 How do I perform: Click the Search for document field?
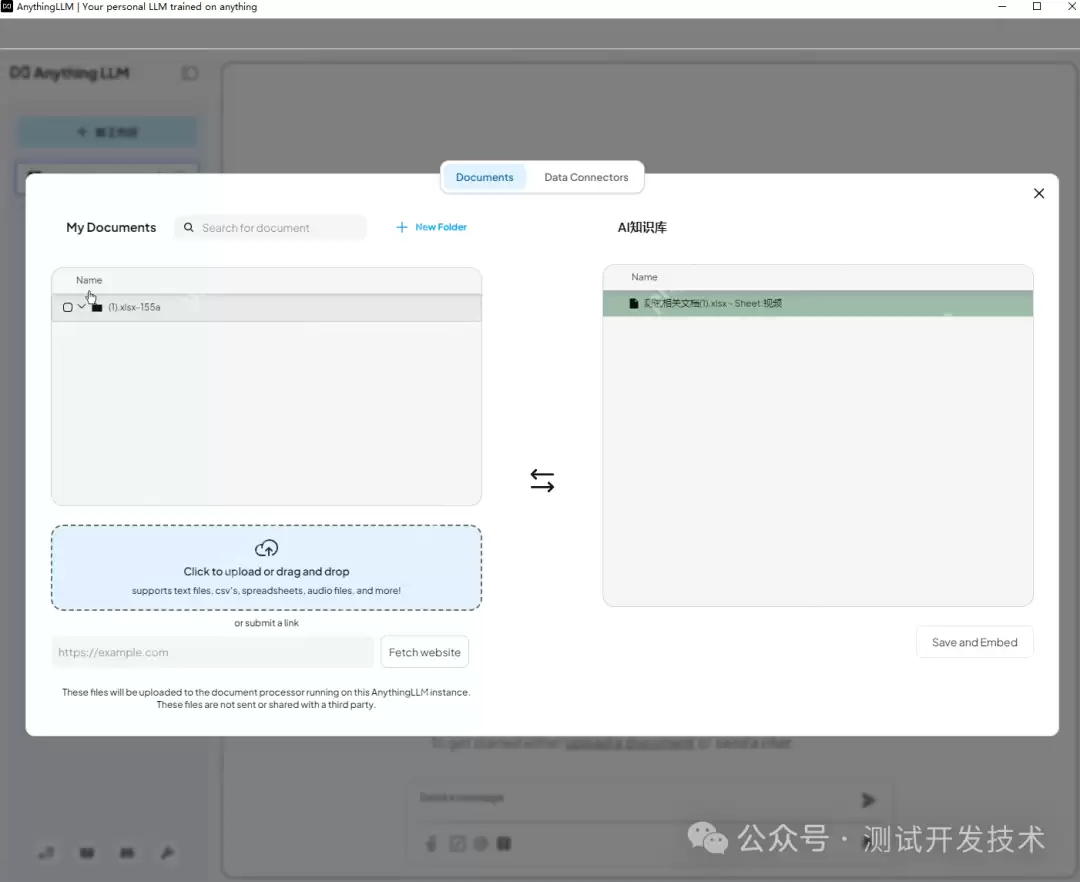pos(270,227)
